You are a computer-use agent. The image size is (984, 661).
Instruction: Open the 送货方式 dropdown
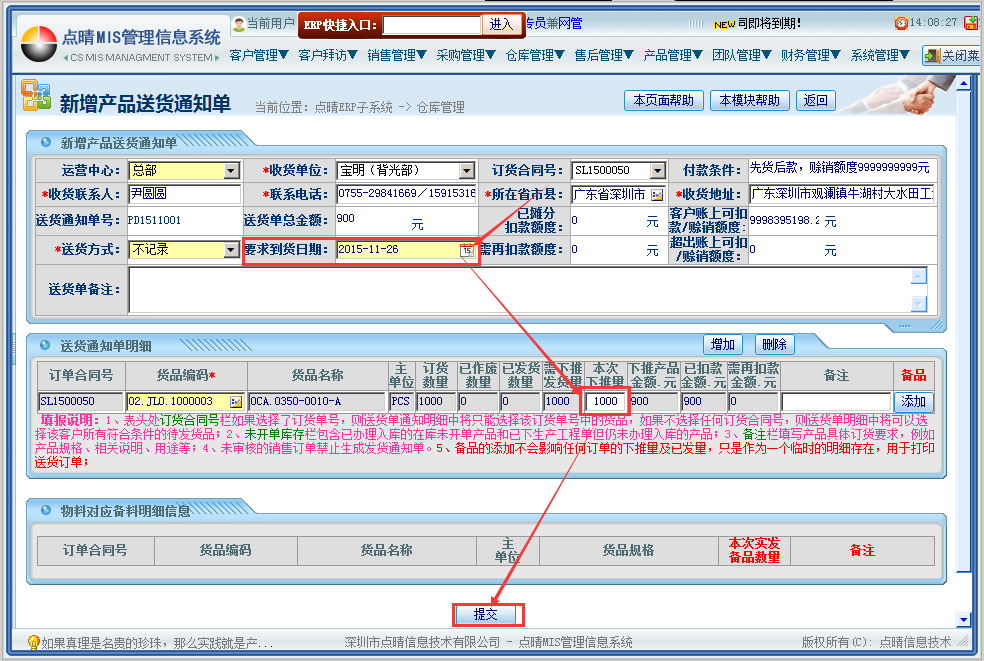click(x=232, y=250)
